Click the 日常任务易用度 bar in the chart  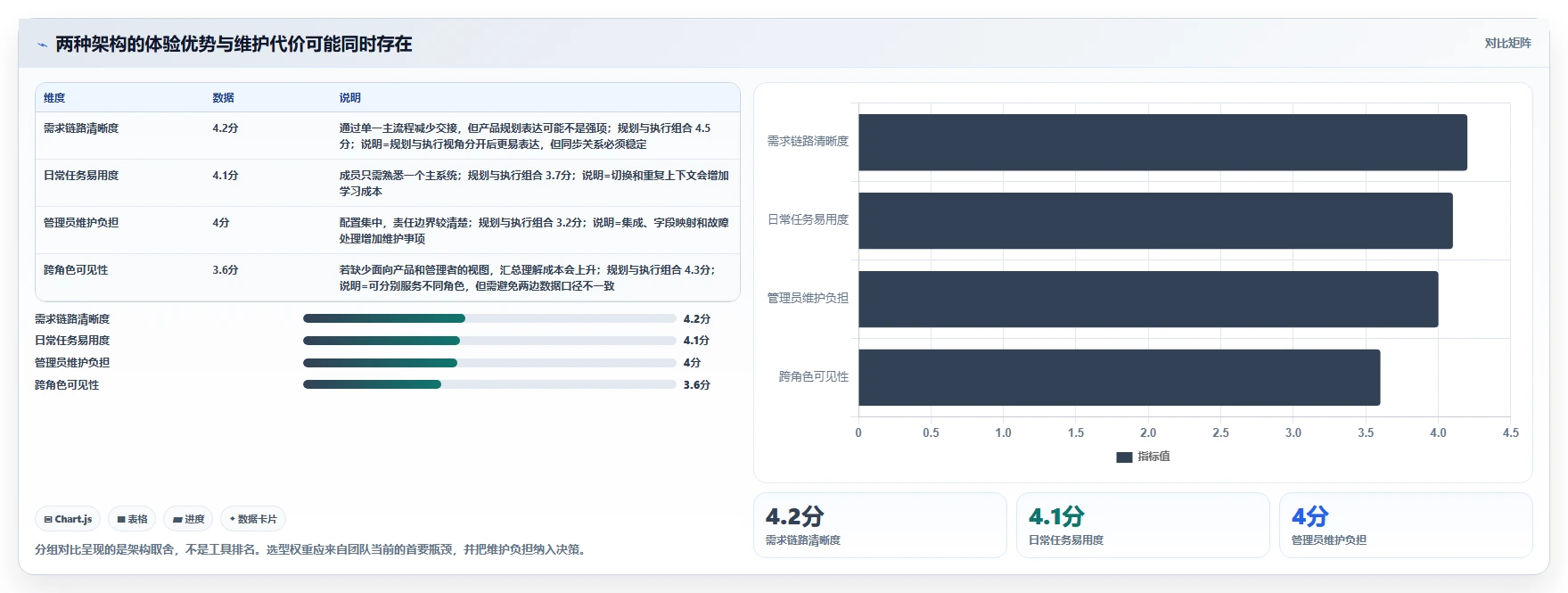tap(1155, 220)
